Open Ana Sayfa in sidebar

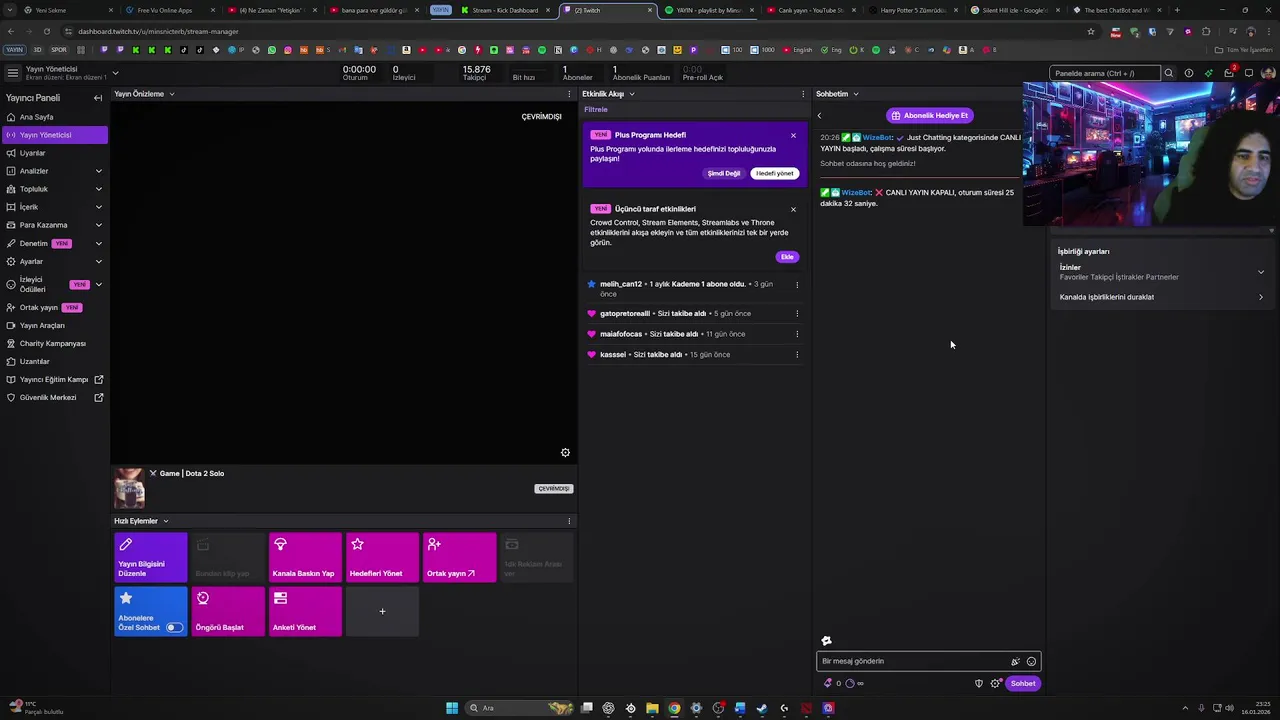click(55, 117)
